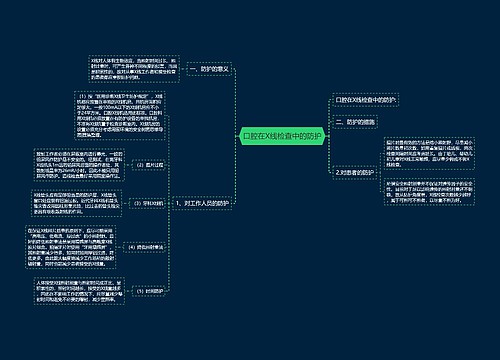Click the long note attached to subtopic (4)
This screenshot has height=360, width=500.
(x=71, y=247)
